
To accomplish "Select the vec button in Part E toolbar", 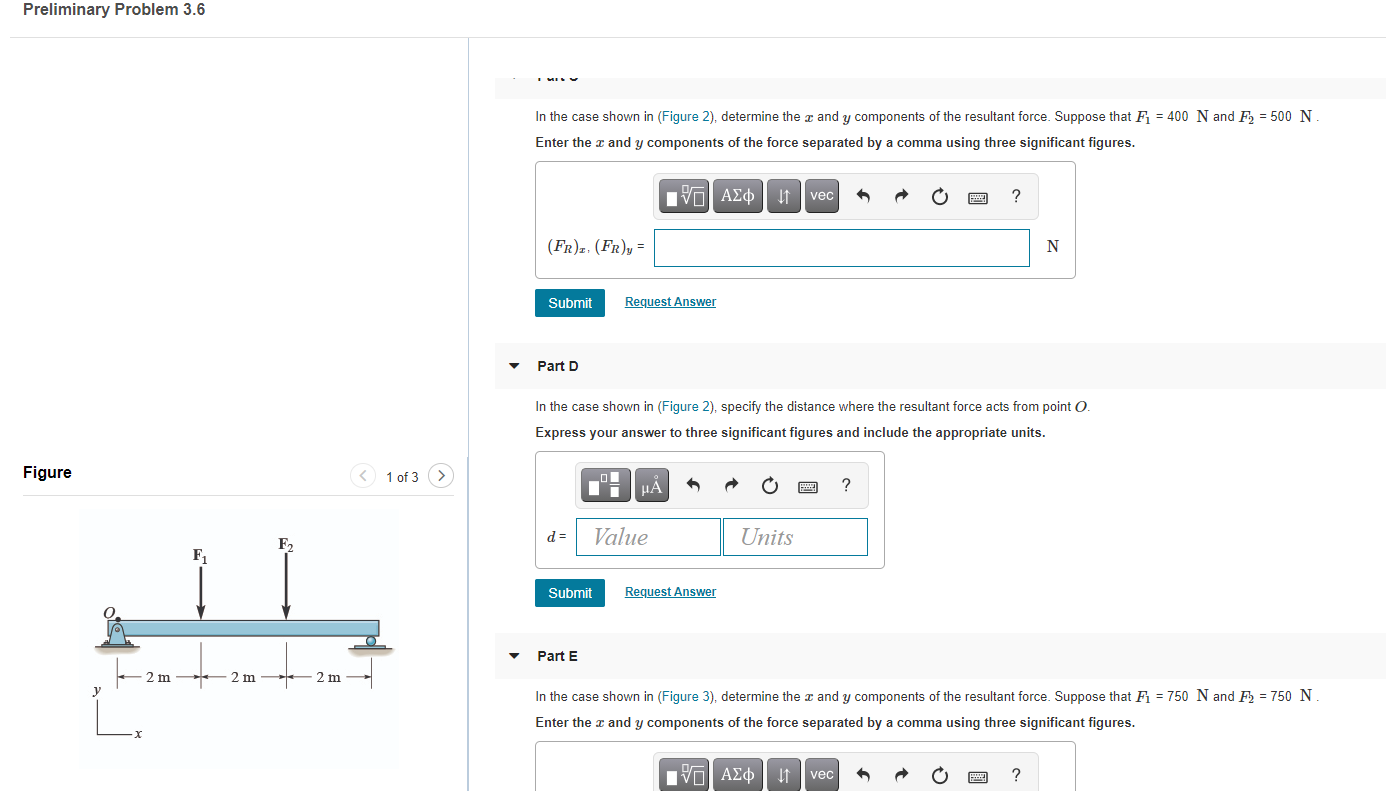I will coord(822,775).
